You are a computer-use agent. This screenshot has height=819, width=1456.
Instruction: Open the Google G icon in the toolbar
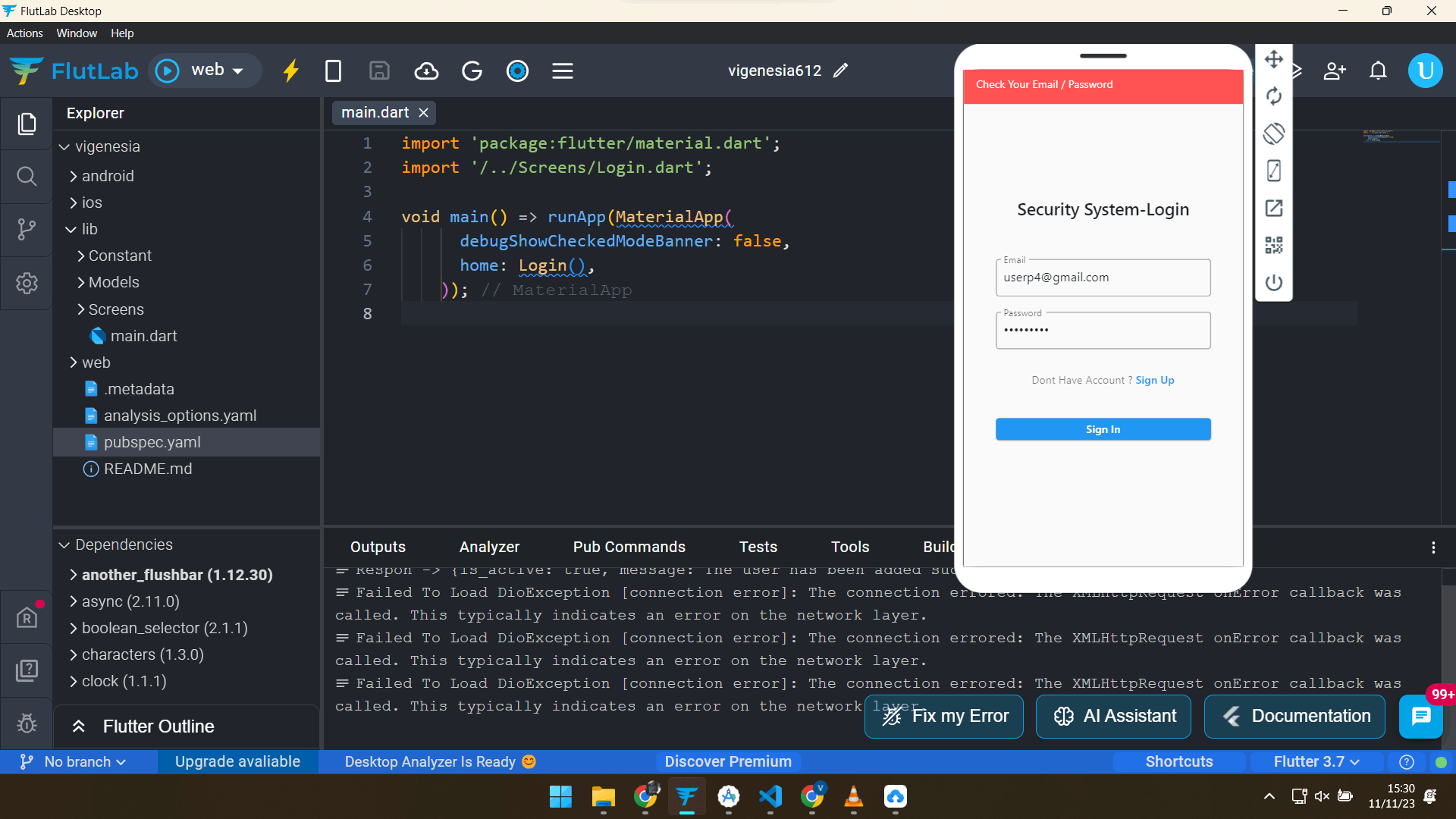pos(472,71)
